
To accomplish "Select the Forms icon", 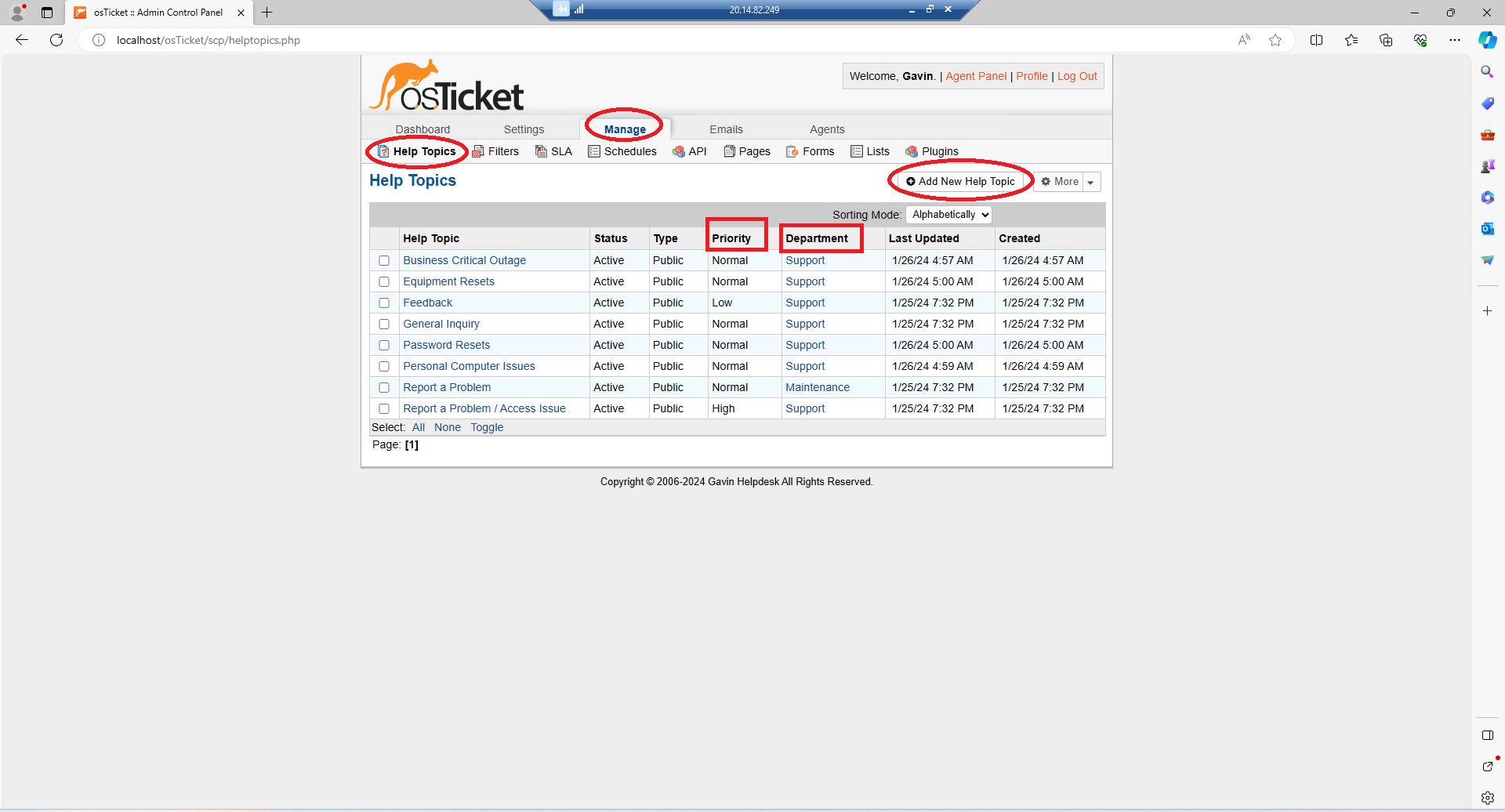I will [792, 151].
